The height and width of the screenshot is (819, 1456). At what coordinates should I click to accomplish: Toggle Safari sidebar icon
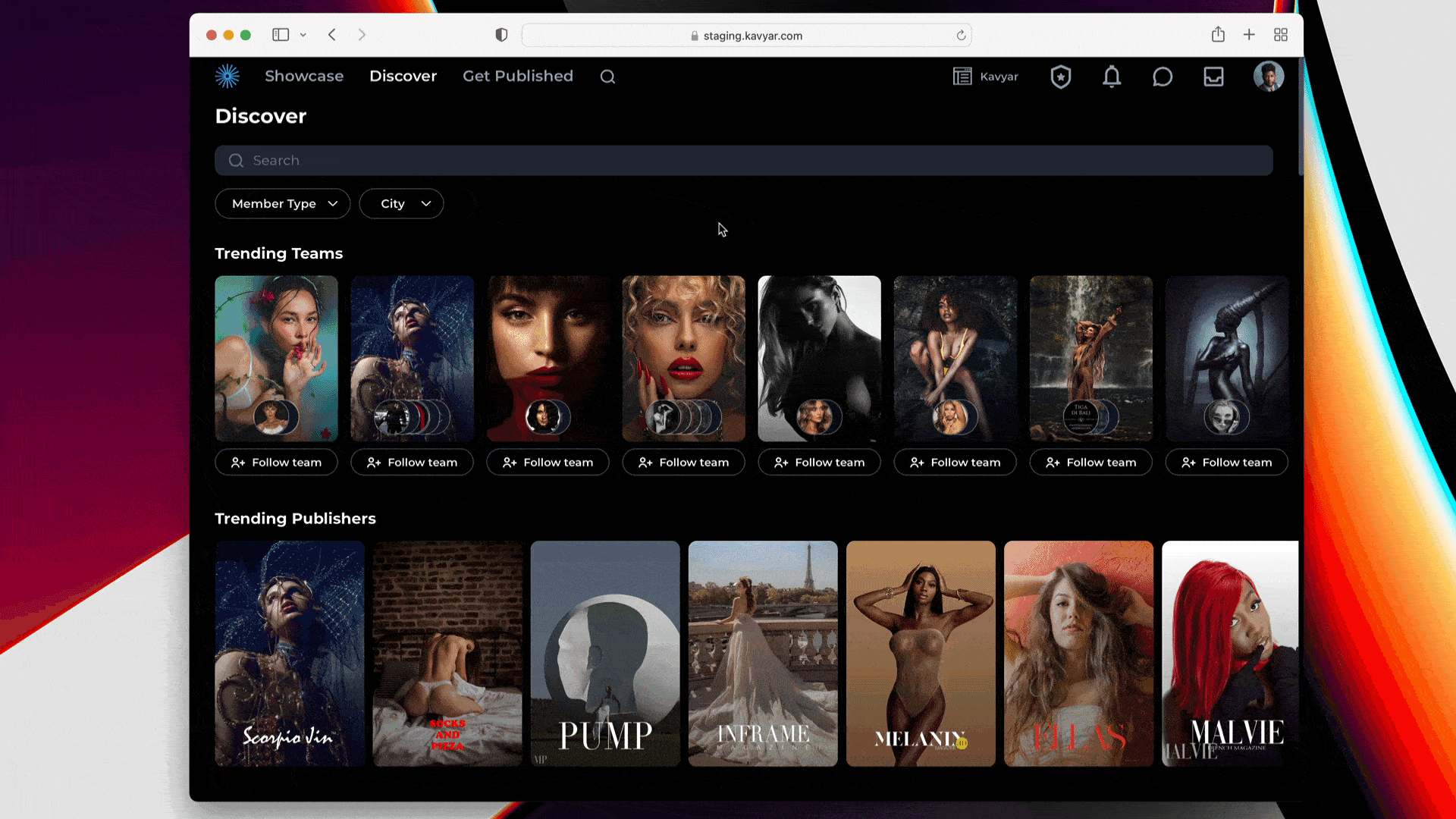pos(281,35)
